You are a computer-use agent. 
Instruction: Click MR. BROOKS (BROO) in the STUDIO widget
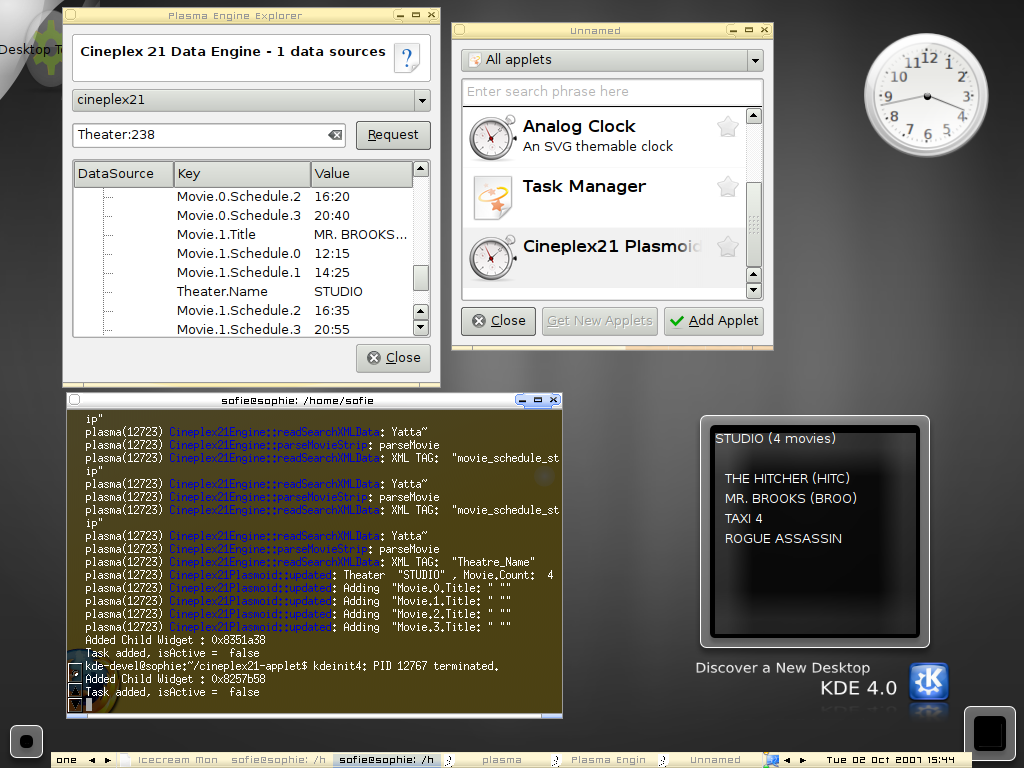tap(790, 499)
